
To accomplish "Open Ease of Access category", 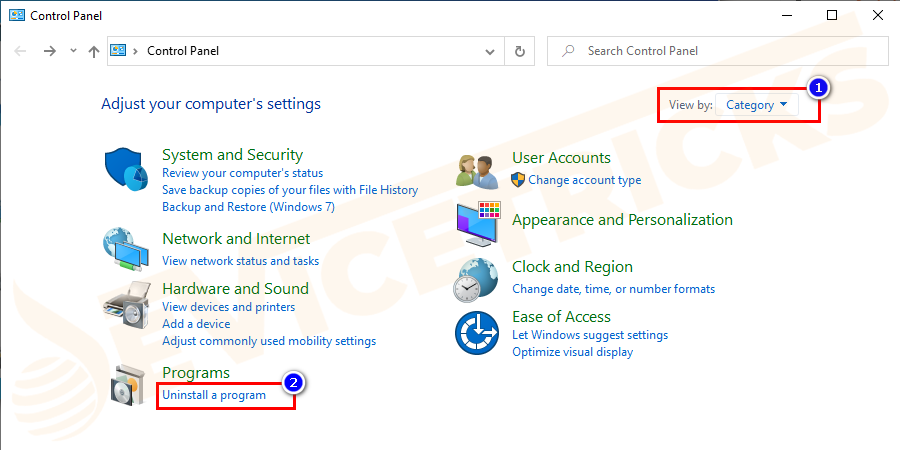I will (x=561, y=317).
